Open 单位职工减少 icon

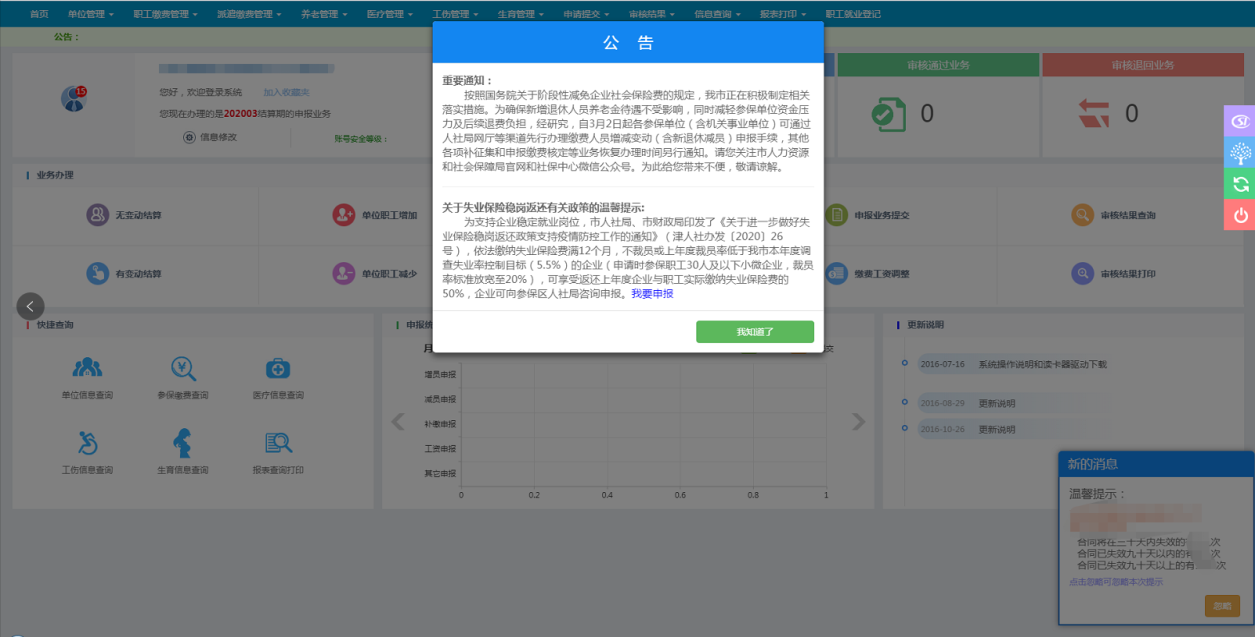click(x=344, y=273)
